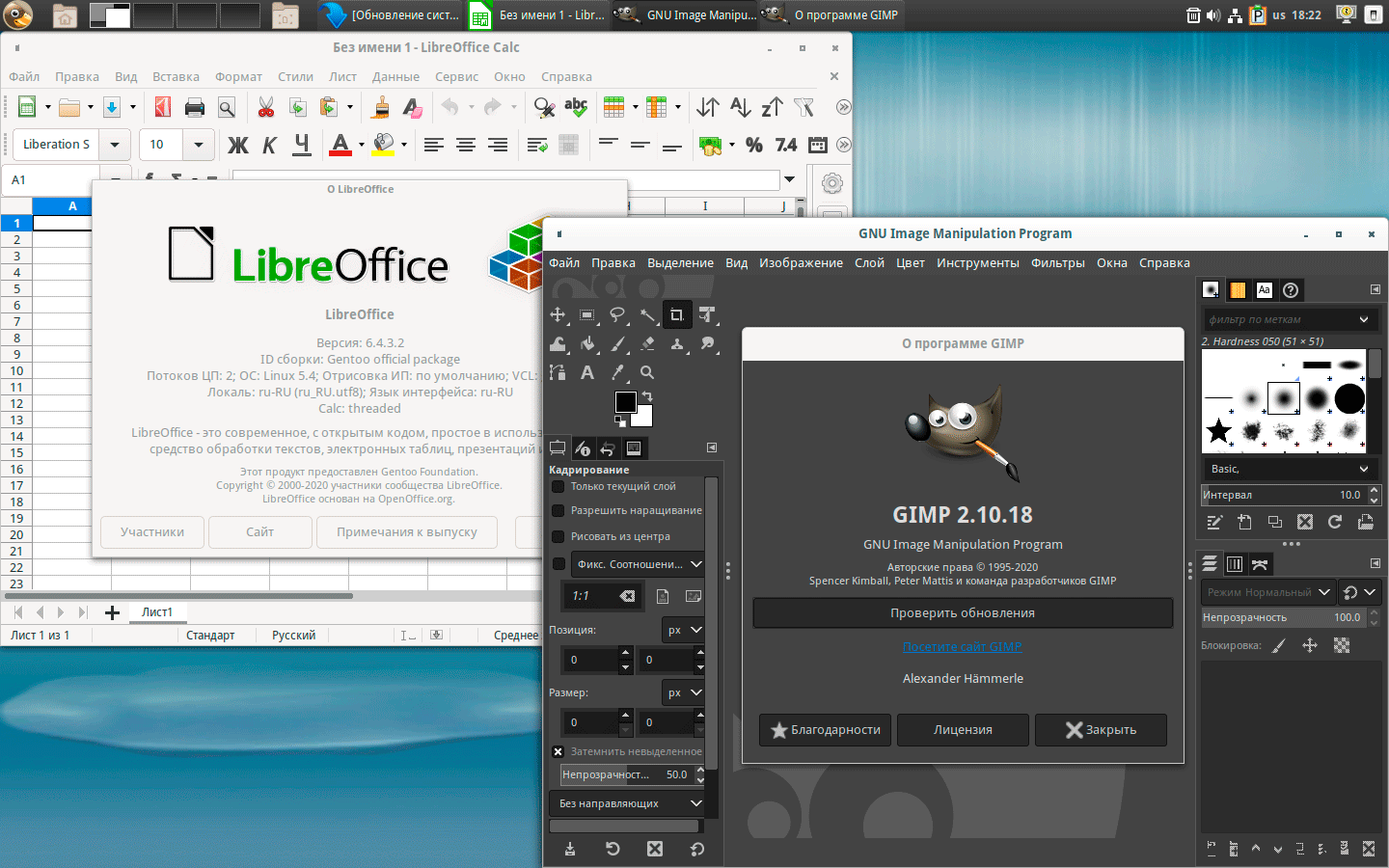Open the 'Без направляющих' guides dropdown
The image size is (1389, 868).
tap(627, 803)
